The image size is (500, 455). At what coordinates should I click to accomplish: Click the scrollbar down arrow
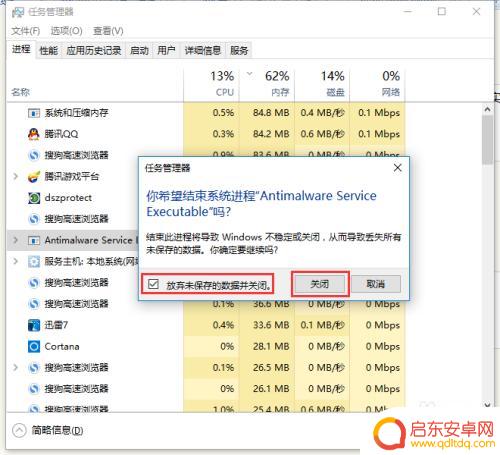click(487, 405)
